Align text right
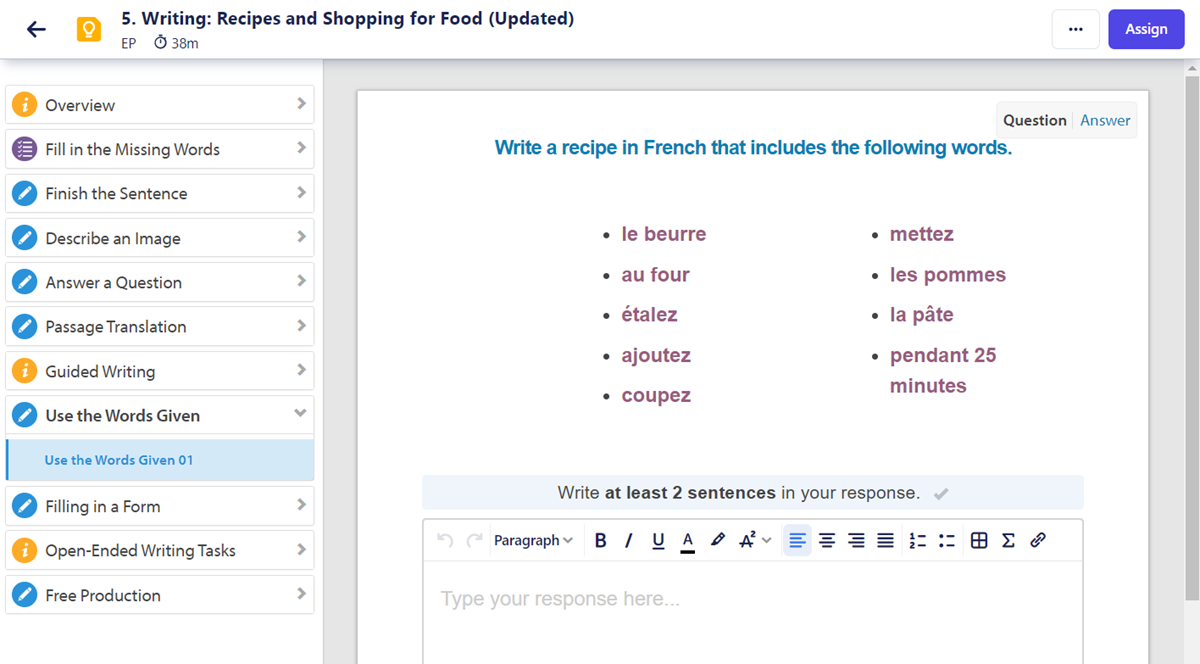 click(856, 540)
